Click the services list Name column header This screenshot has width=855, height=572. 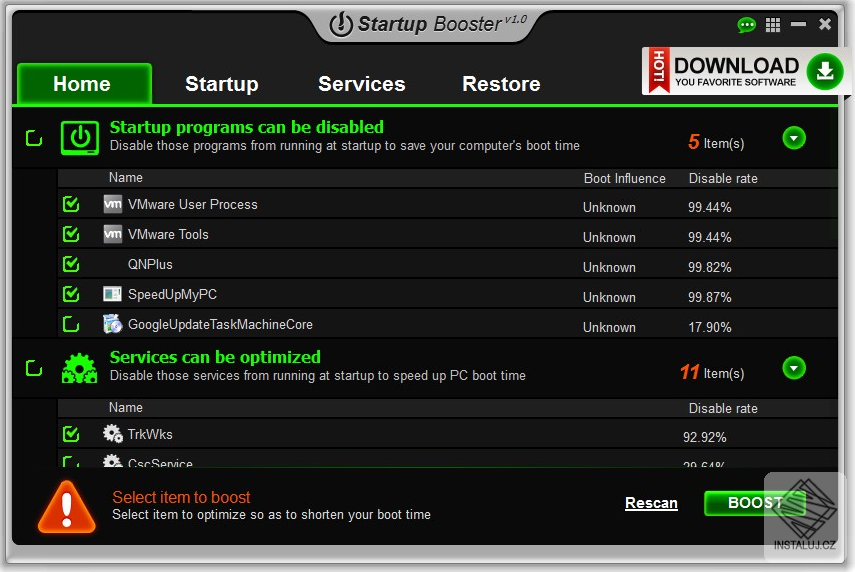coord(125,407)
